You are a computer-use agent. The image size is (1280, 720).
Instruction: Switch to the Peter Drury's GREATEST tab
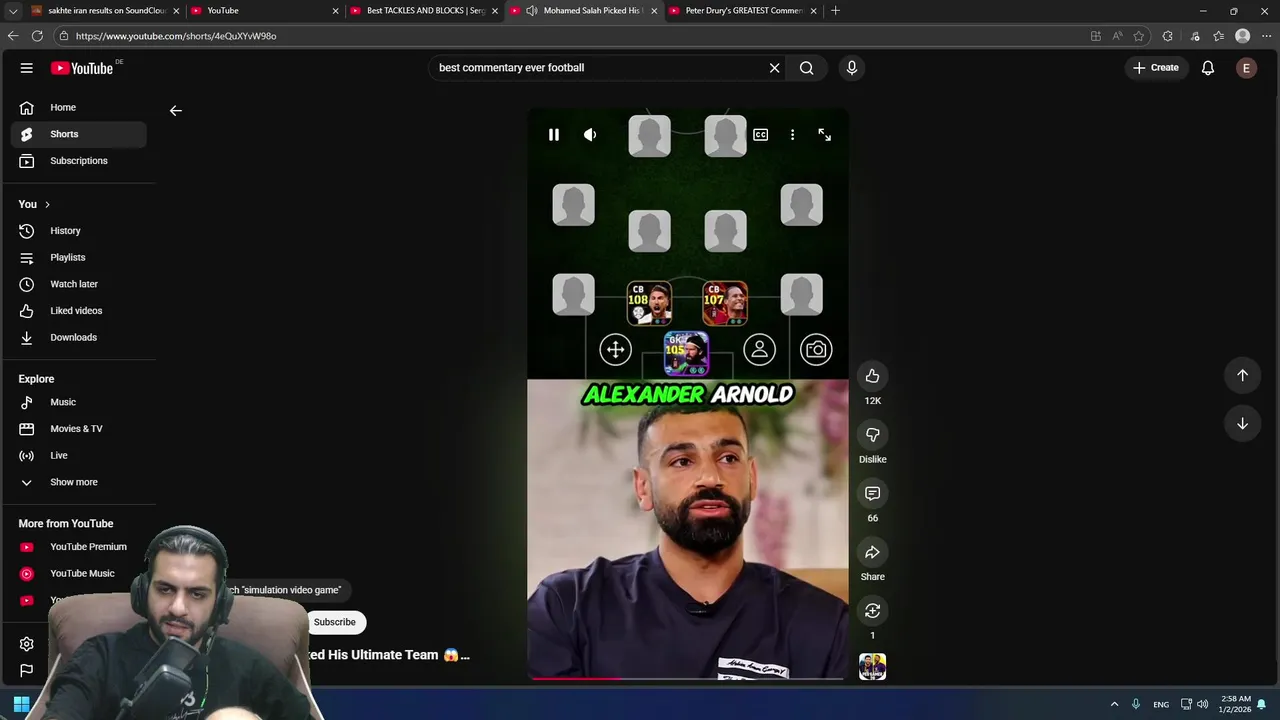coord(742,11)
